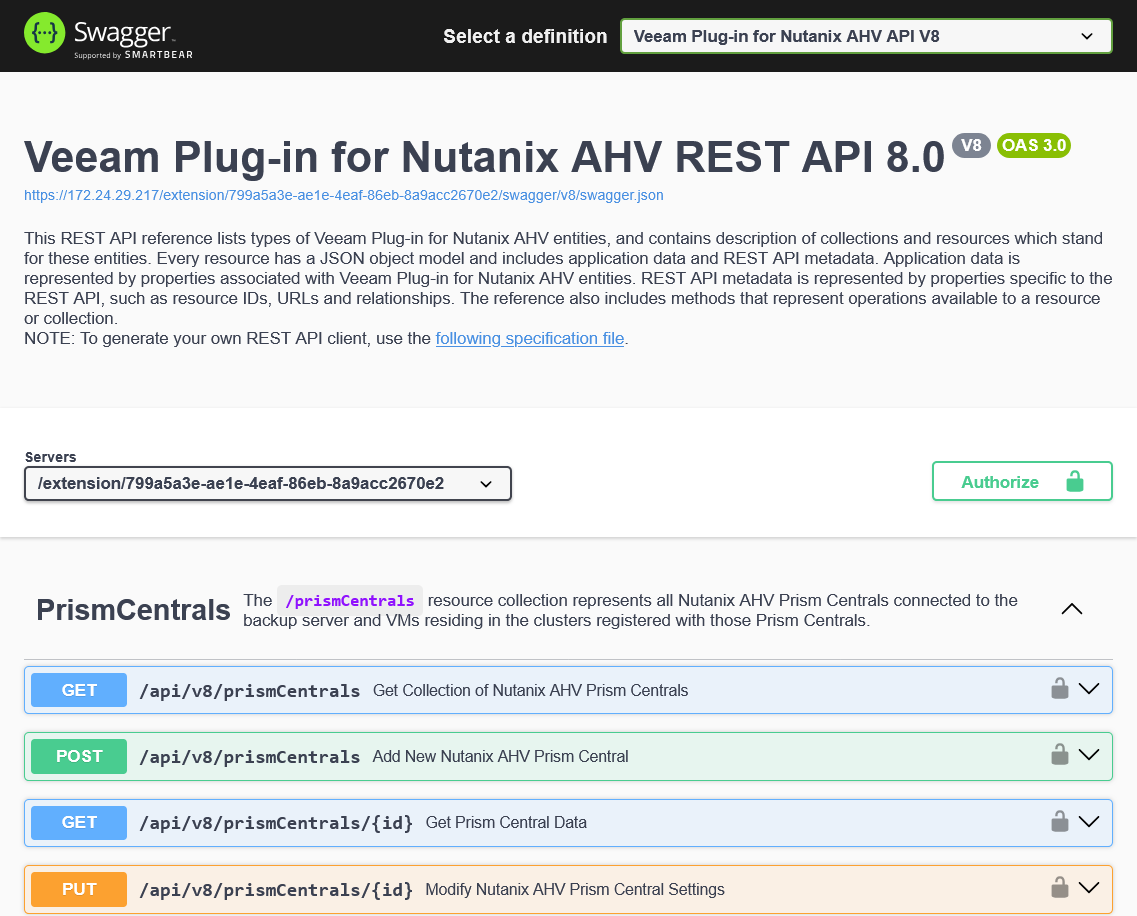Click the PrismCentrals tag heading

click(x=133, y=610)
